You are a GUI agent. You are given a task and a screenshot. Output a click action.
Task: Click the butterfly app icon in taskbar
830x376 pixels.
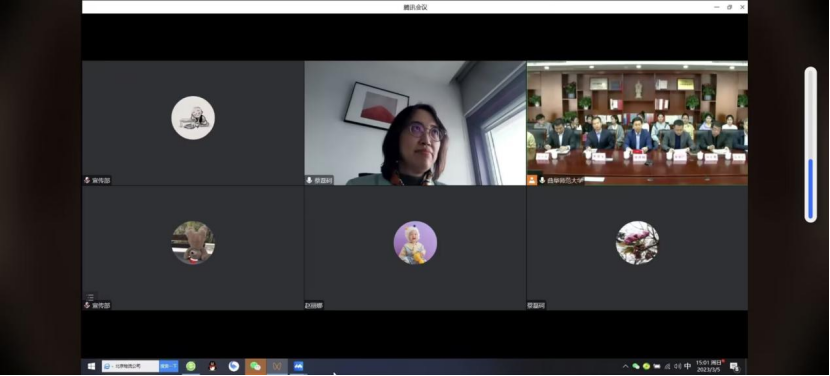(277, 366)
